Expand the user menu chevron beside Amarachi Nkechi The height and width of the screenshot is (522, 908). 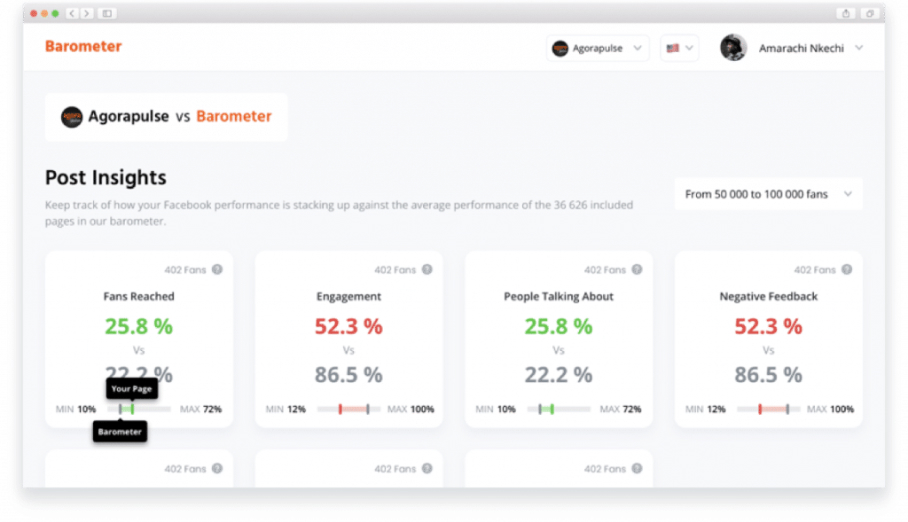859,48
